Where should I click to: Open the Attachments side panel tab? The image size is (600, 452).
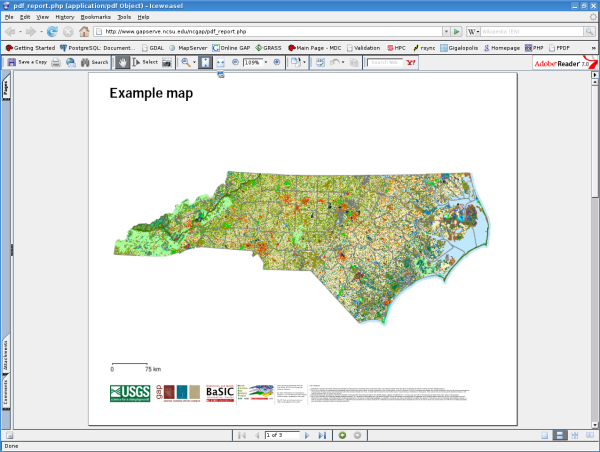(x=6, y=355)
